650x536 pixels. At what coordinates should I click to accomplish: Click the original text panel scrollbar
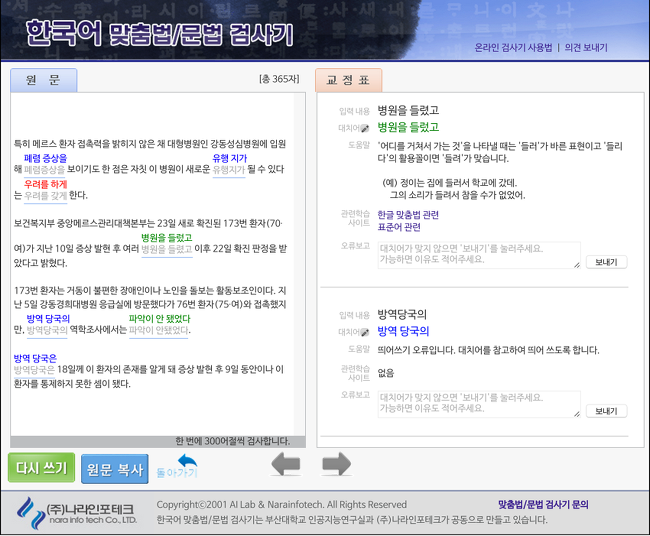pos(299,264)
